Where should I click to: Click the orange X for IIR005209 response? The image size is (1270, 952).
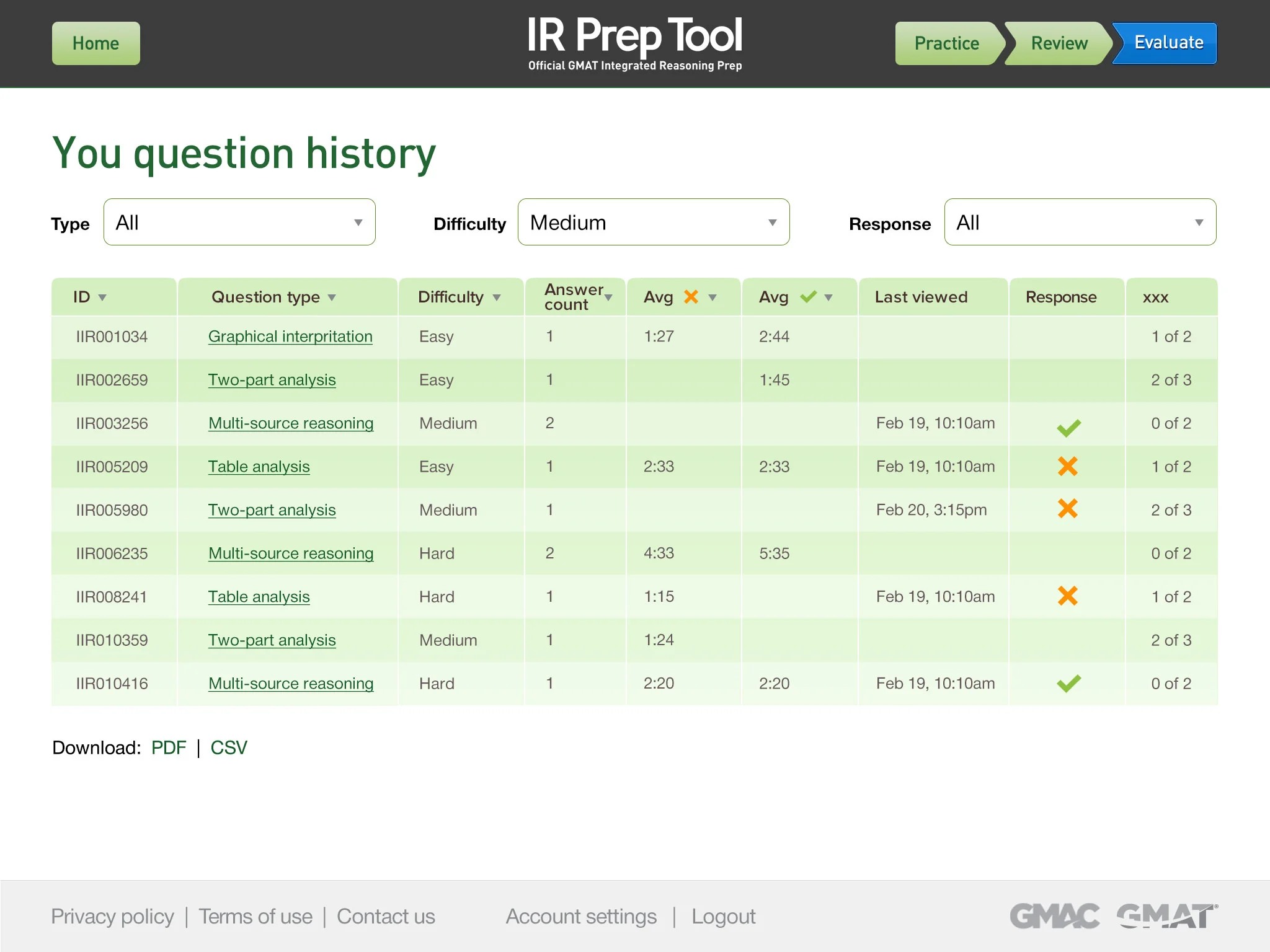[1067, 466]
